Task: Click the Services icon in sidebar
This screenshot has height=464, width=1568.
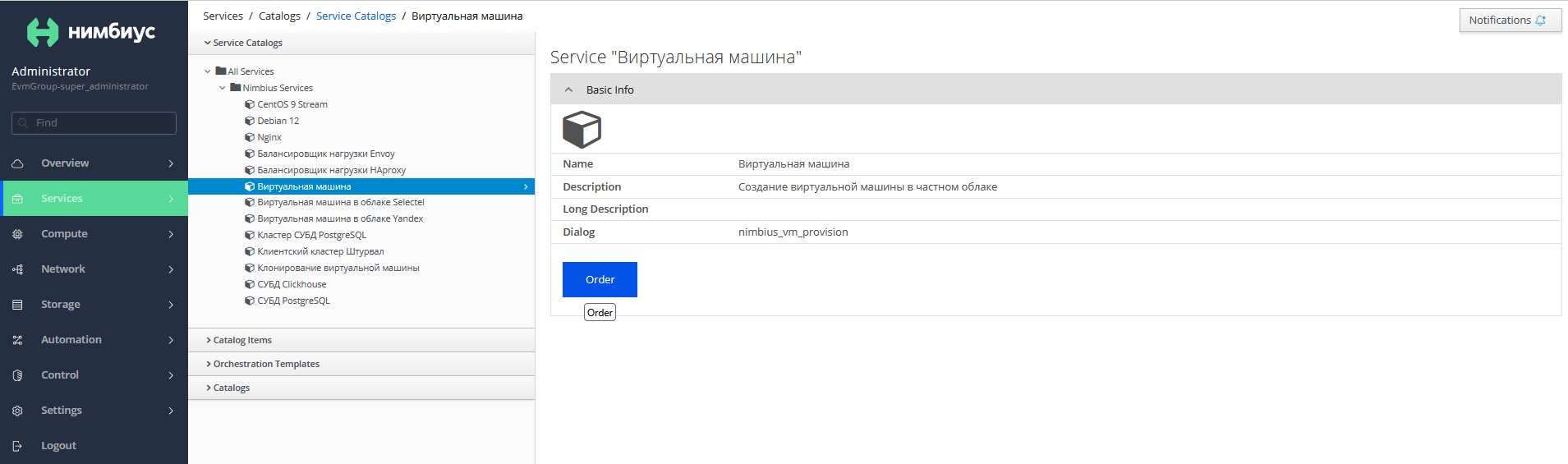Action: [17, 199]
